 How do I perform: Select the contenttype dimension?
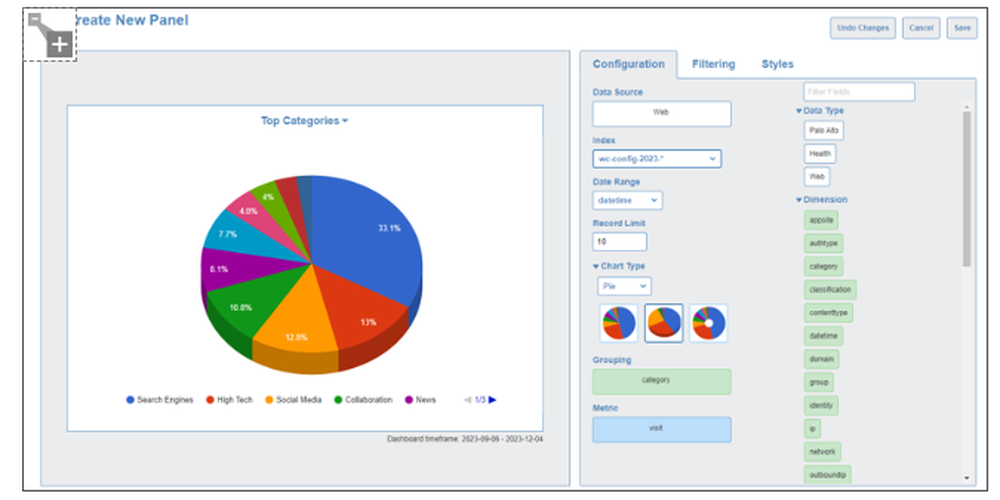point(828,312)
